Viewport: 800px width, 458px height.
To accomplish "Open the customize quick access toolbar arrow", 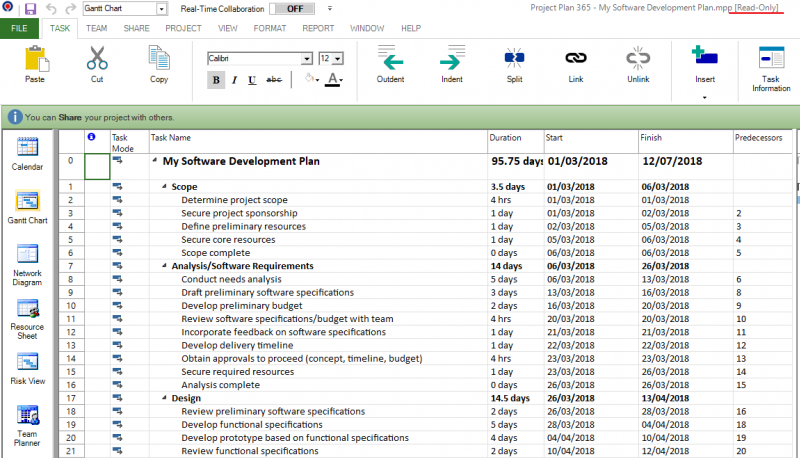I will (x=330, y=9).
